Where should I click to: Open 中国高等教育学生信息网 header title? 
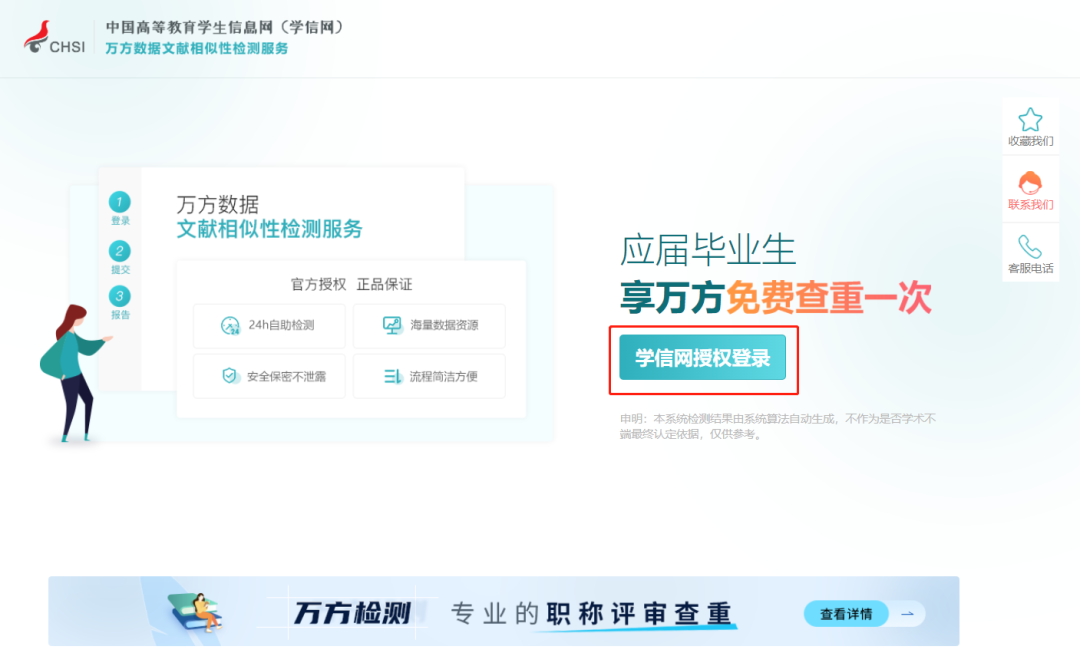(x=225, y=27)
